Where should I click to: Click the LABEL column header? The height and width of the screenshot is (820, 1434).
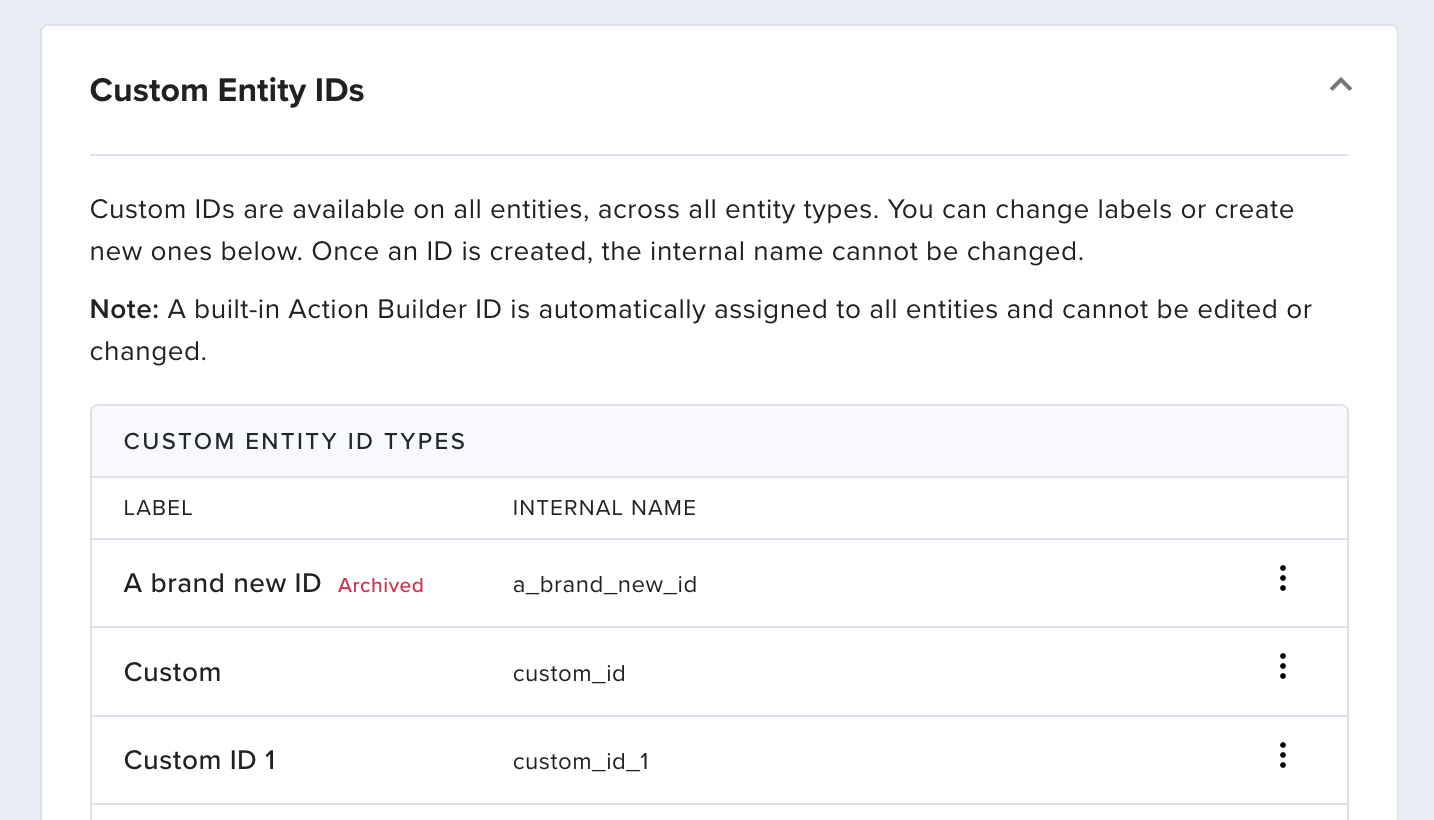tap(158, 508)
